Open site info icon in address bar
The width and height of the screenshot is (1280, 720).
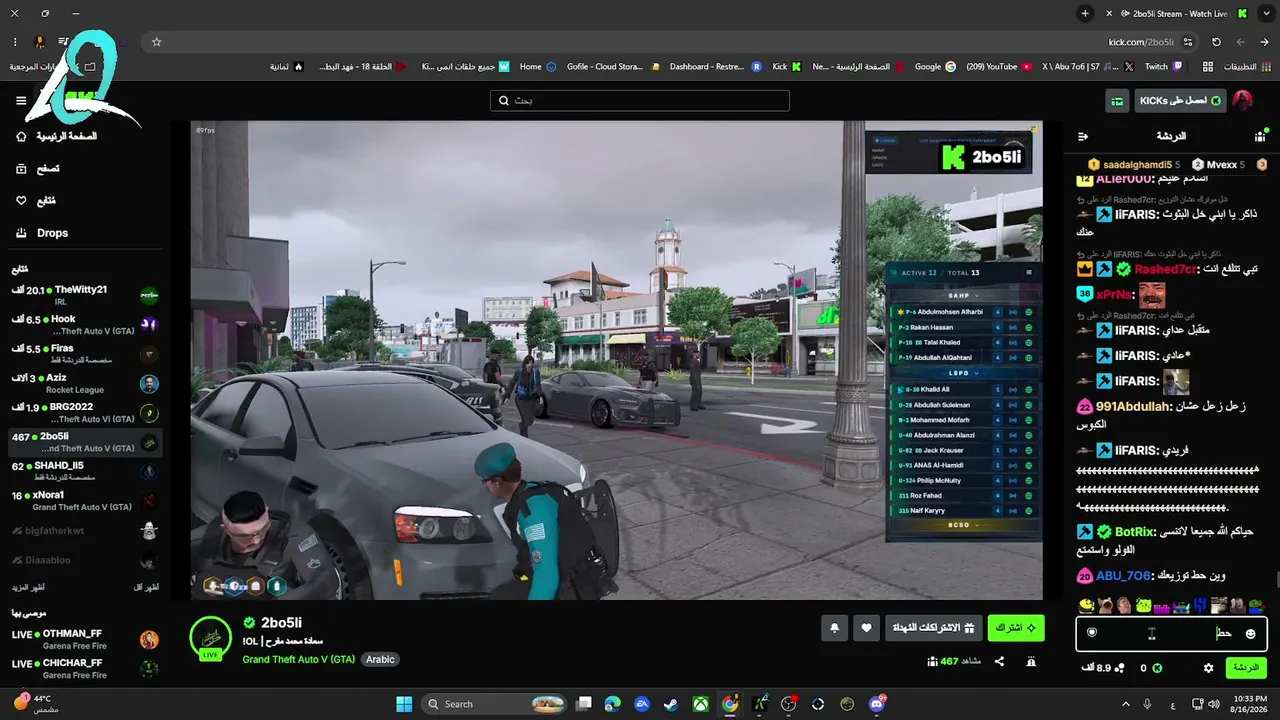(x=1187, y=42)
